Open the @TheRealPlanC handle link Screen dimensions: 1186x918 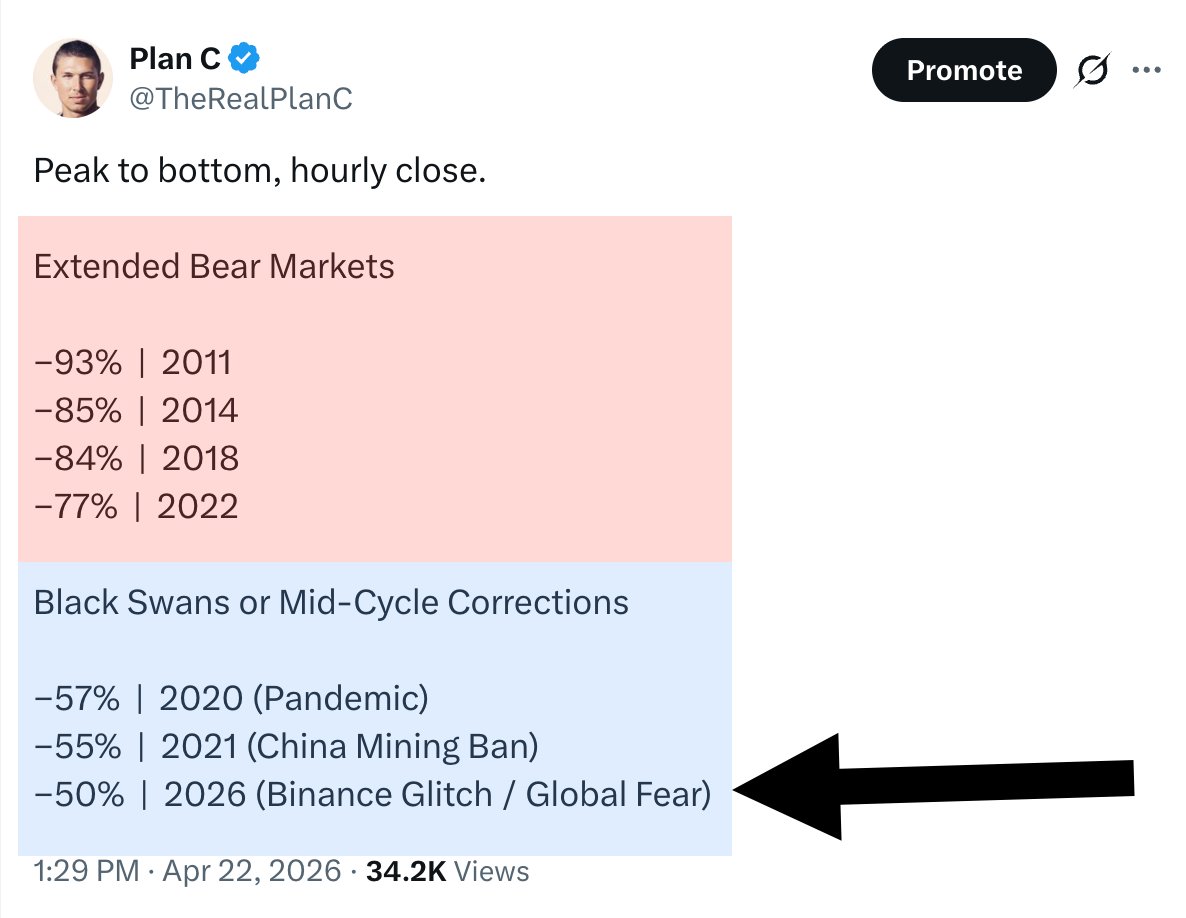[x=241, y=98]
